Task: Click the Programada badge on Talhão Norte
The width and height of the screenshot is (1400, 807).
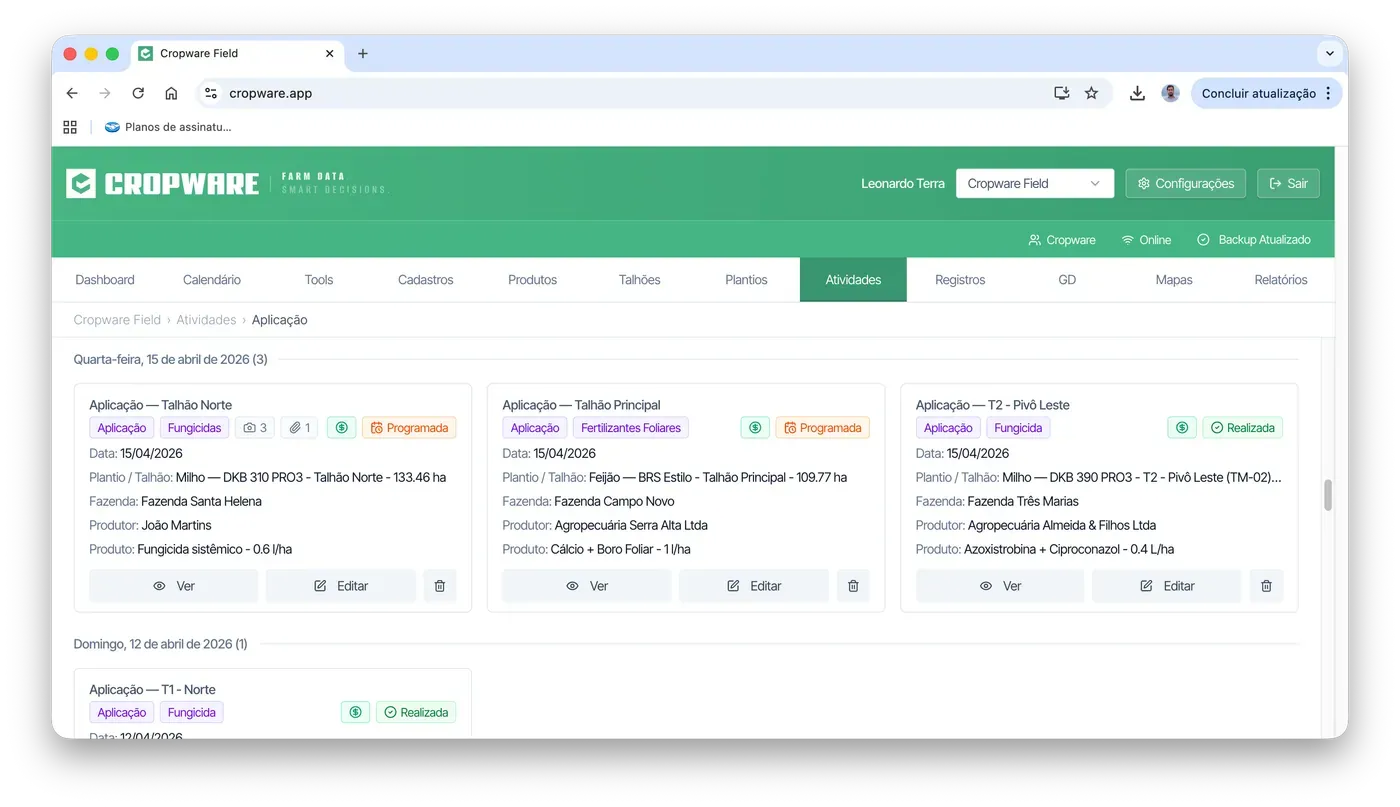Action: coord(409,428)
